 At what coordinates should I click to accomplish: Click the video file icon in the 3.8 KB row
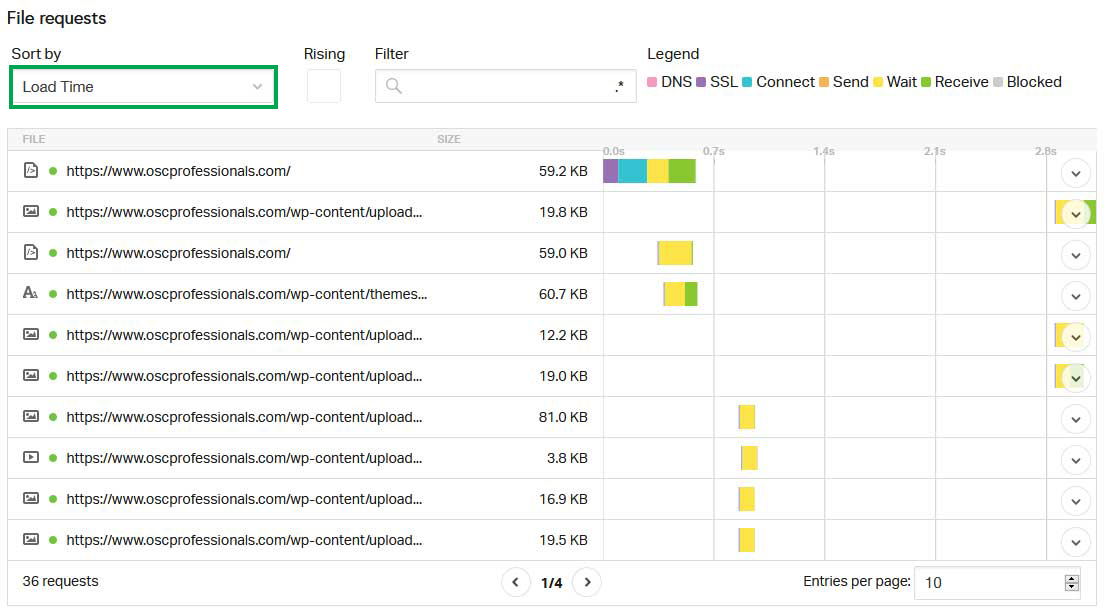(x=30, y=458)
